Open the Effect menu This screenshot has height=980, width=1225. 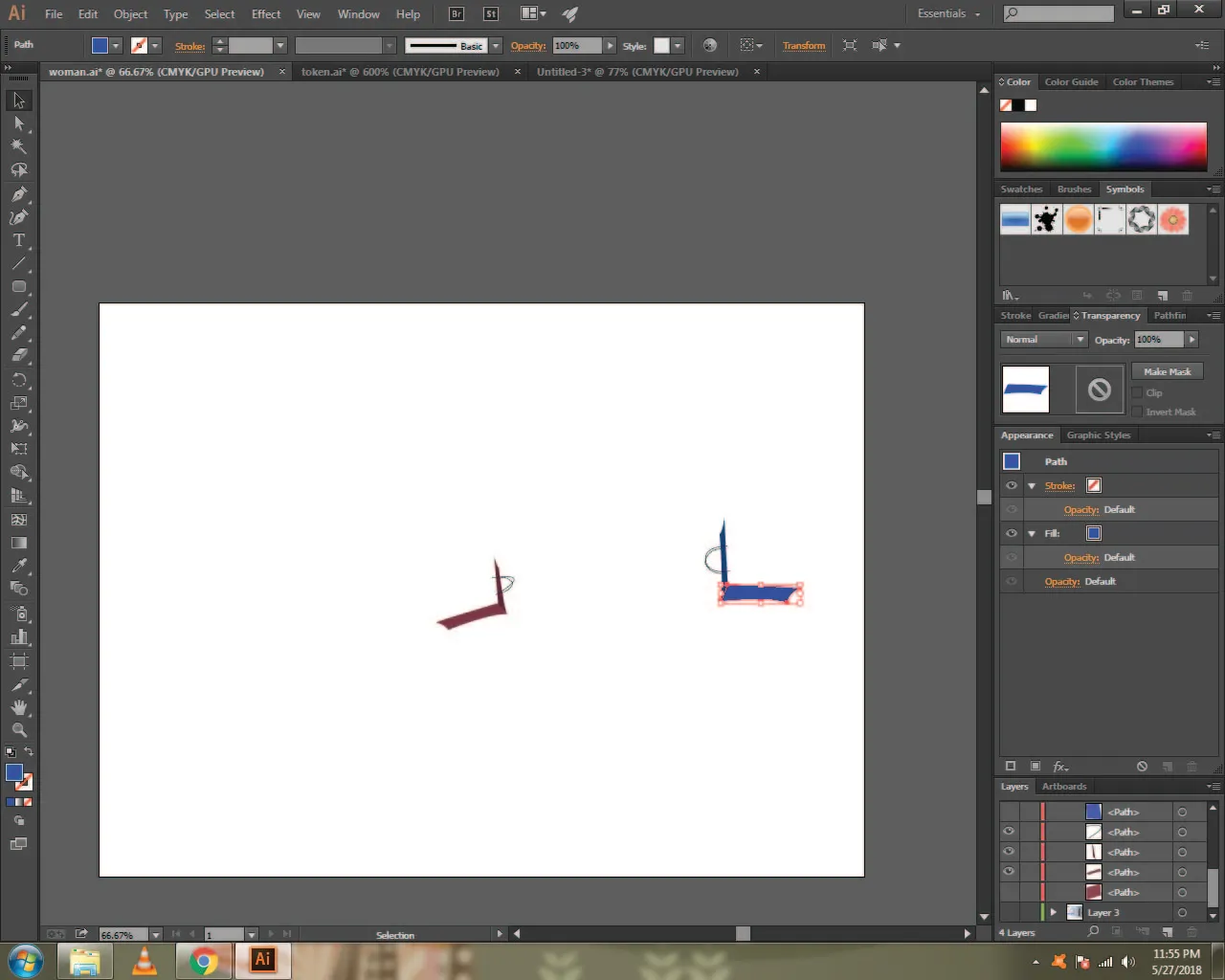click(266, 14)
